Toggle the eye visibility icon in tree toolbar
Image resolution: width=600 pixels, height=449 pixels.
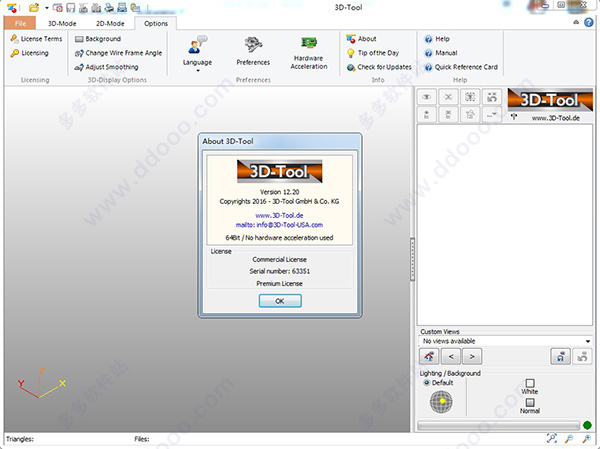(427, 97)
